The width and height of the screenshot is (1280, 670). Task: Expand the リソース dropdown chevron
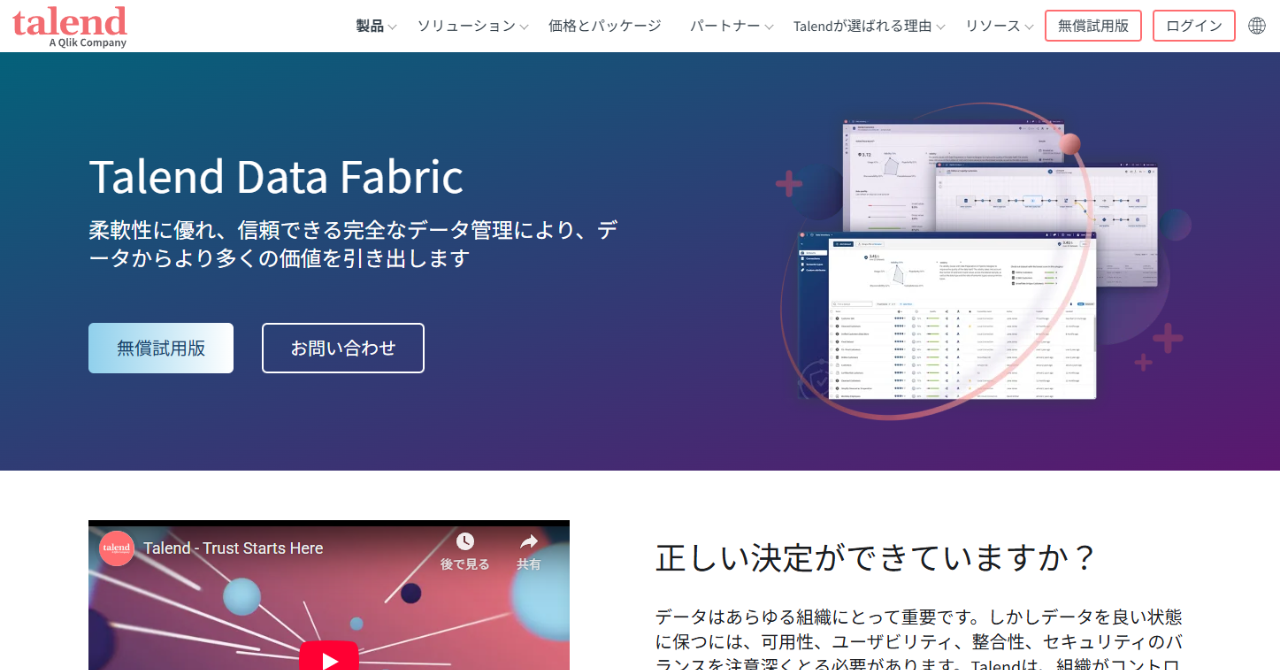tap(1029, 27)
